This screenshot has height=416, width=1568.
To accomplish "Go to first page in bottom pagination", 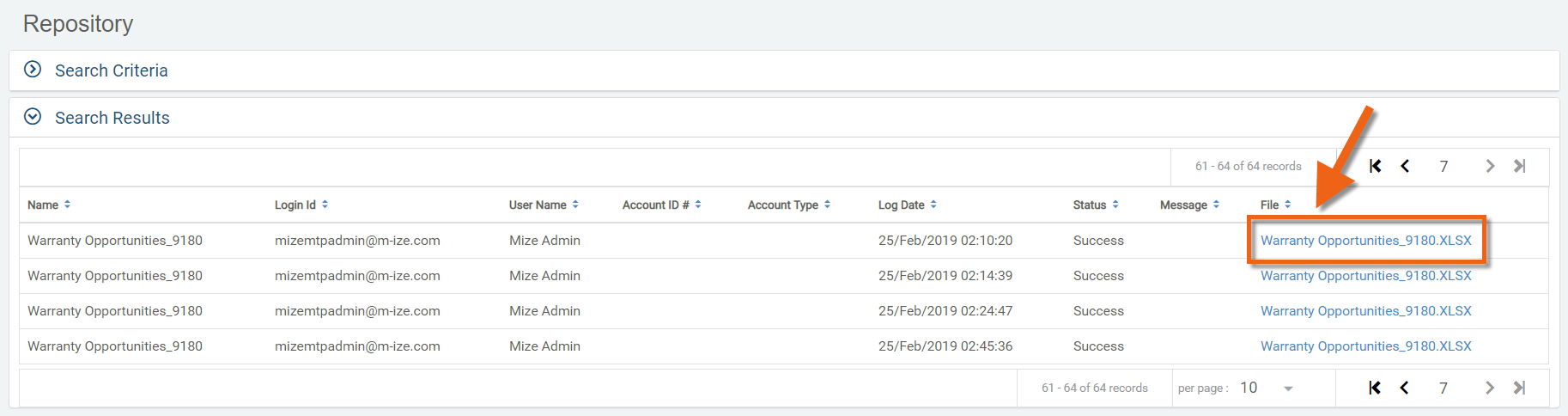I will pyautogui.click(x=1375, y=388).
